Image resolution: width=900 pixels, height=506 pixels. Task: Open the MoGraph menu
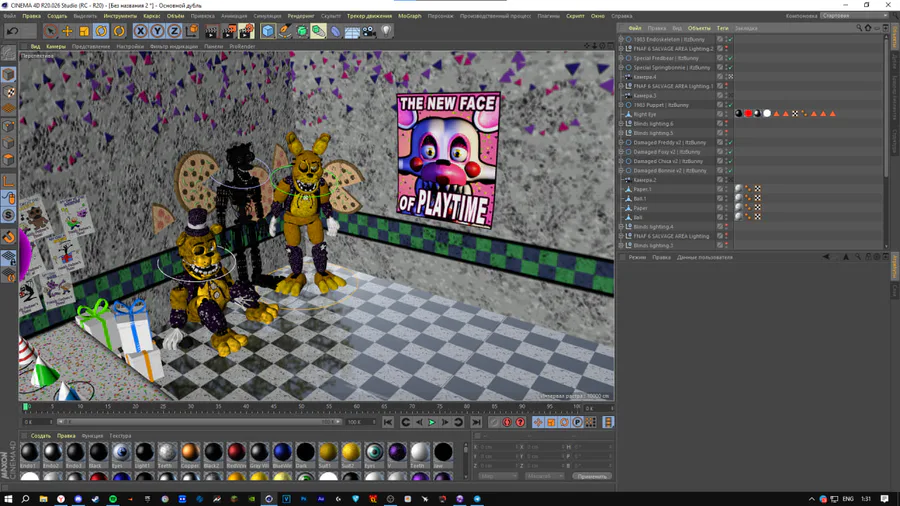[x=409, y=16]
